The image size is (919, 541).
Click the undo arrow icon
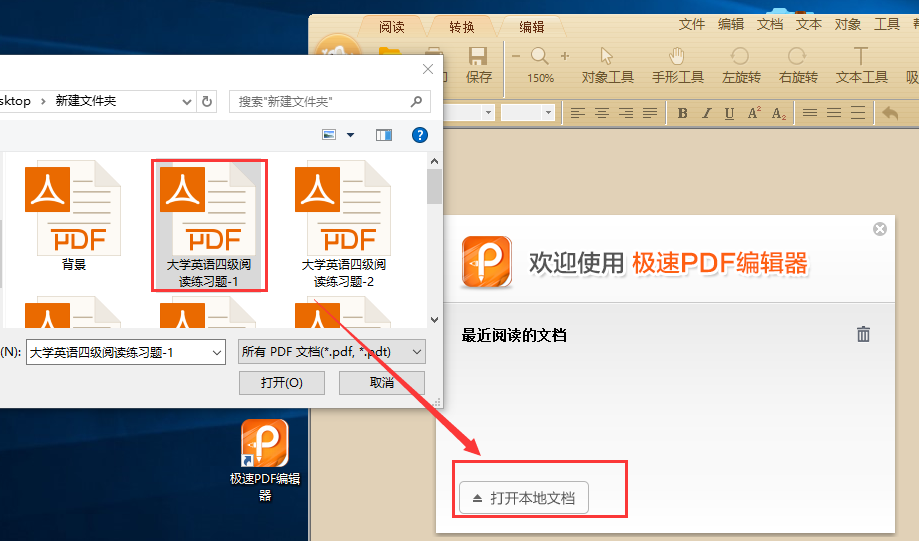click(x=890, y=113)
